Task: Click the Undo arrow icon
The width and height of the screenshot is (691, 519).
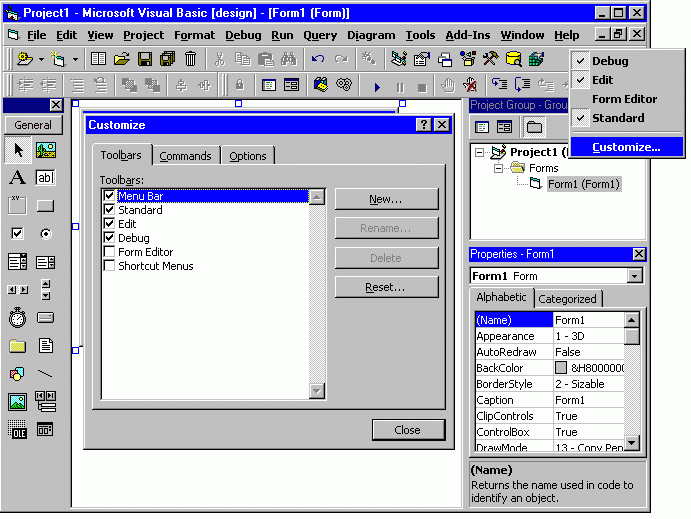Action: [x=318, y=59]
